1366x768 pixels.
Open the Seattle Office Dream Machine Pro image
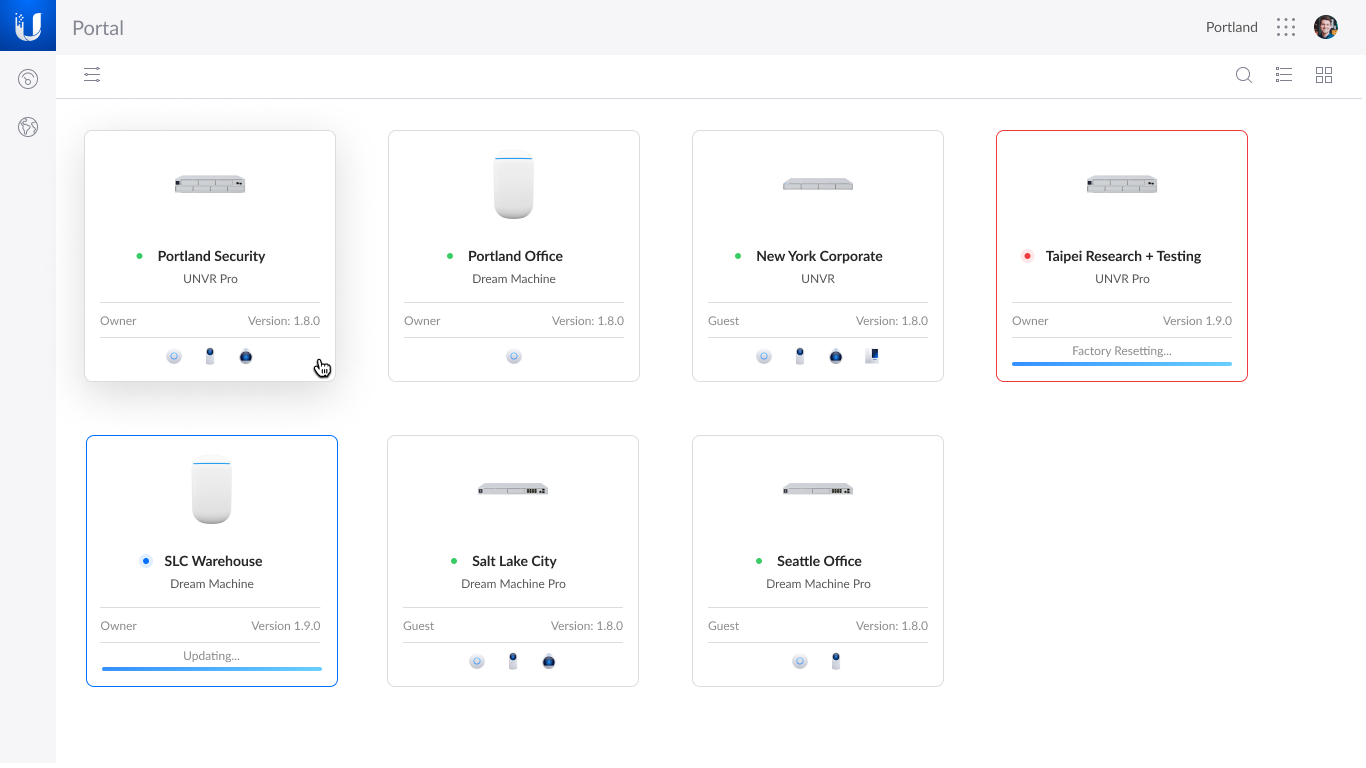tap(818, 489)
